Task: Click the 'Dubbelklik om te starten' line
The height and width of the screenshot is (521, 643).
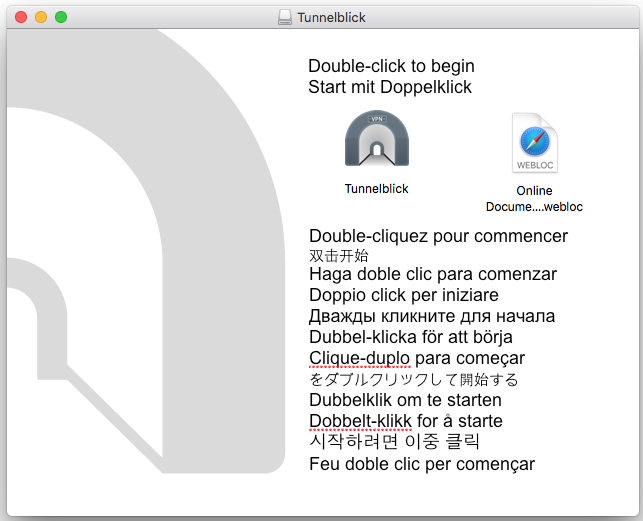Action: pyautogui.click(x=405, y=400)
